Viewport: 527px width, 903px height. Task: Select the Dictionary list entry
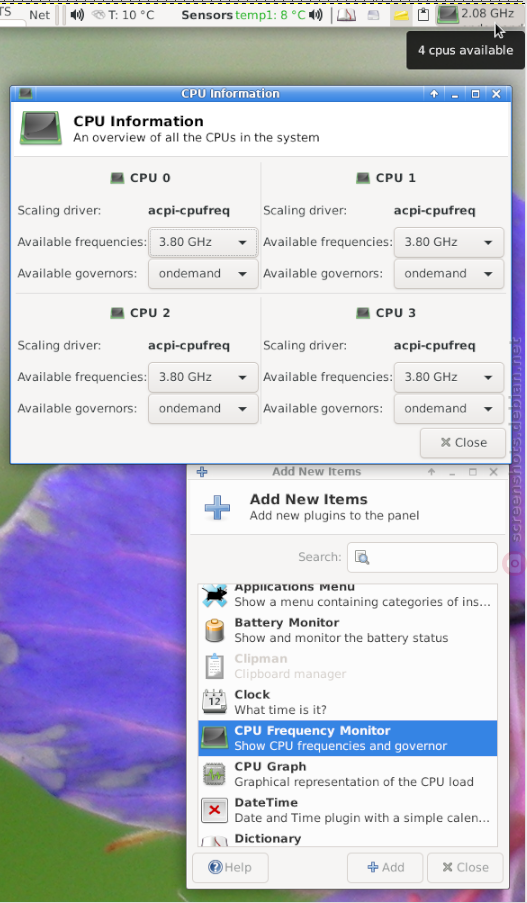pyautogui.click(x=347, y=838)
